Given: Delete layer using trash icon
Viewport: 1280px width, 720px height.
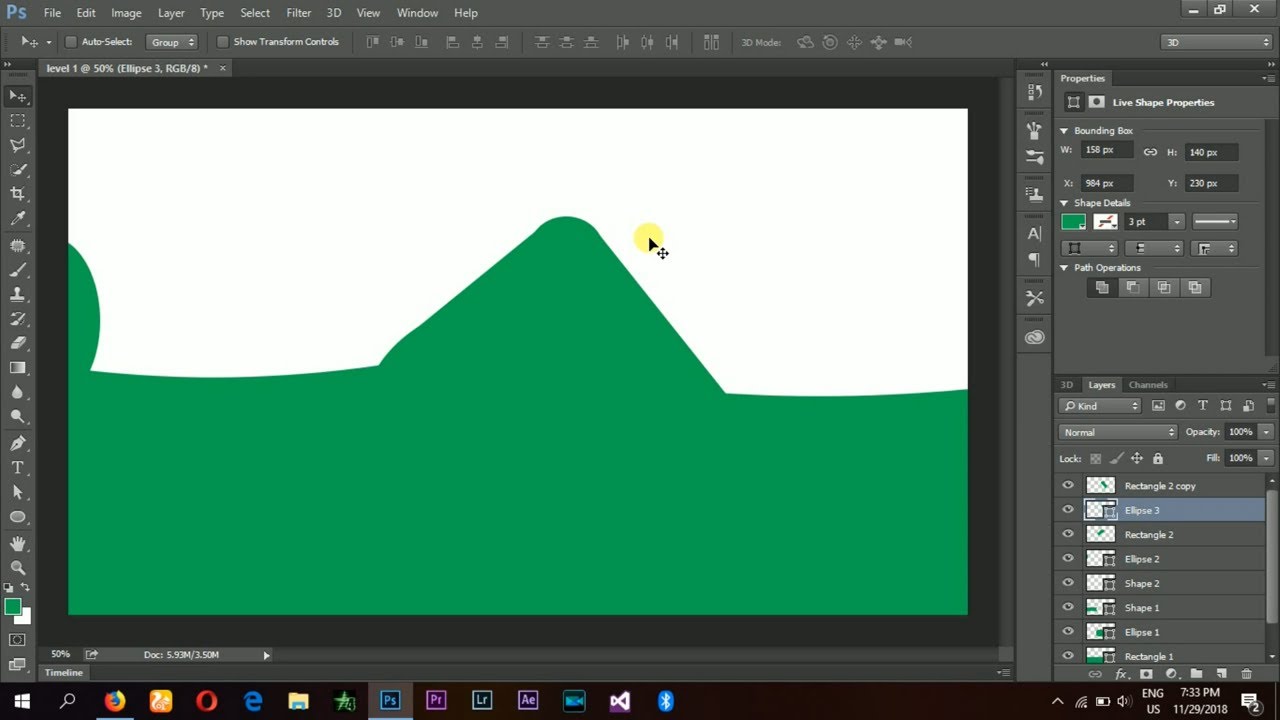Looking at the screenshot, I should point(1246,674).
